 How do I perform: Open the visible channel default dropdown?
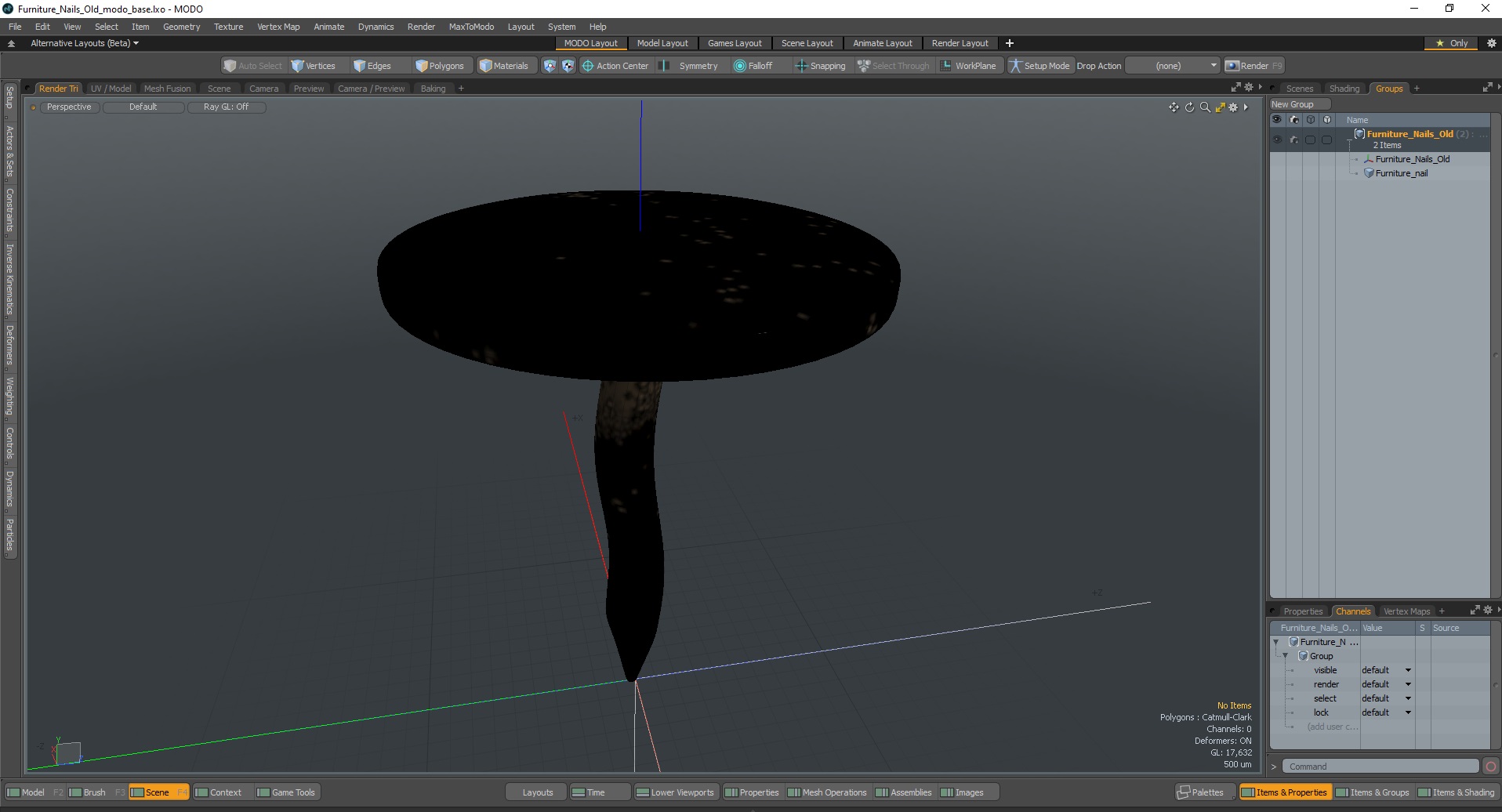click(1387, 670)
